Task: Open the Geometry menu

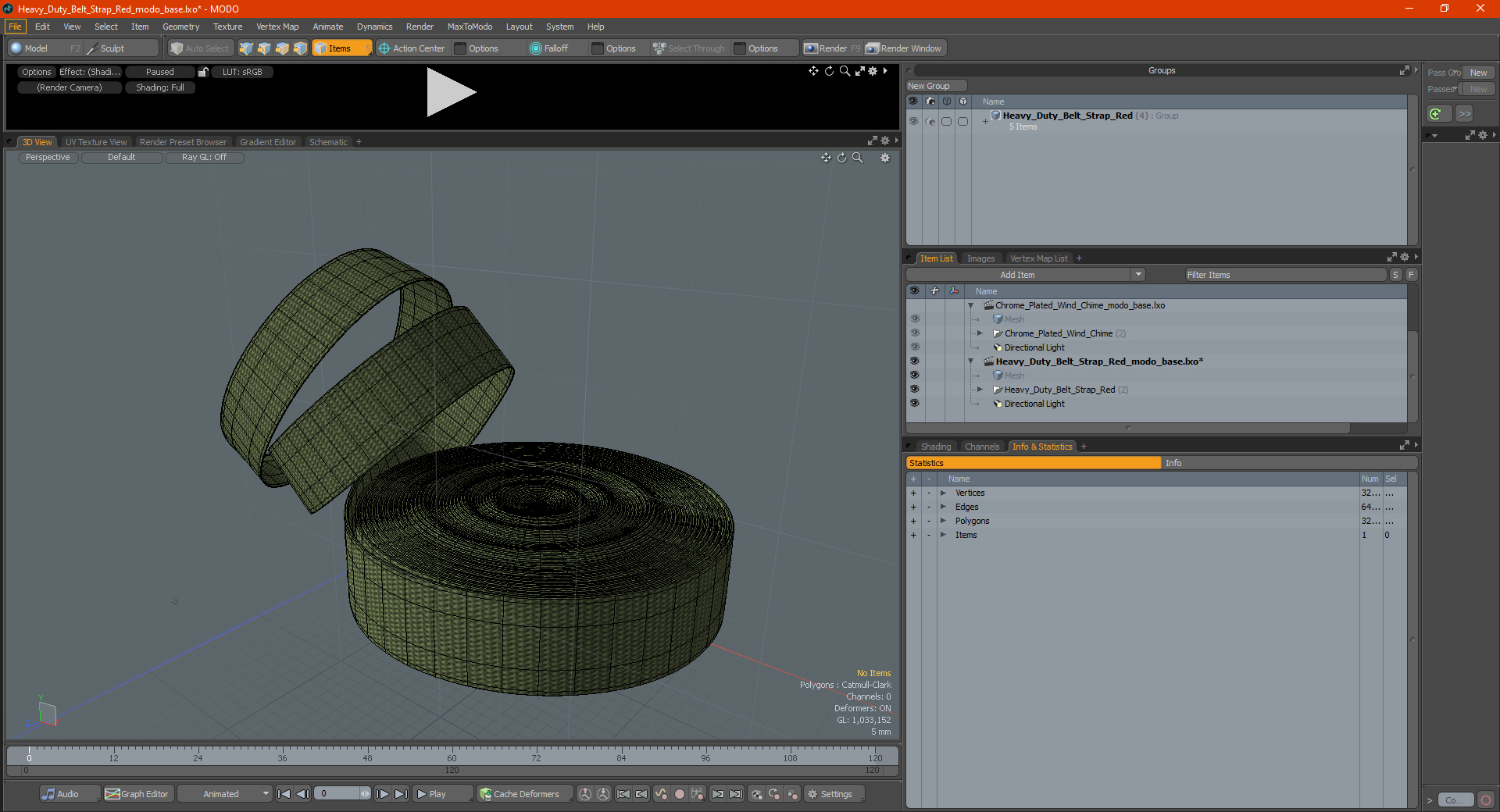Action: [x=180, y=27]
